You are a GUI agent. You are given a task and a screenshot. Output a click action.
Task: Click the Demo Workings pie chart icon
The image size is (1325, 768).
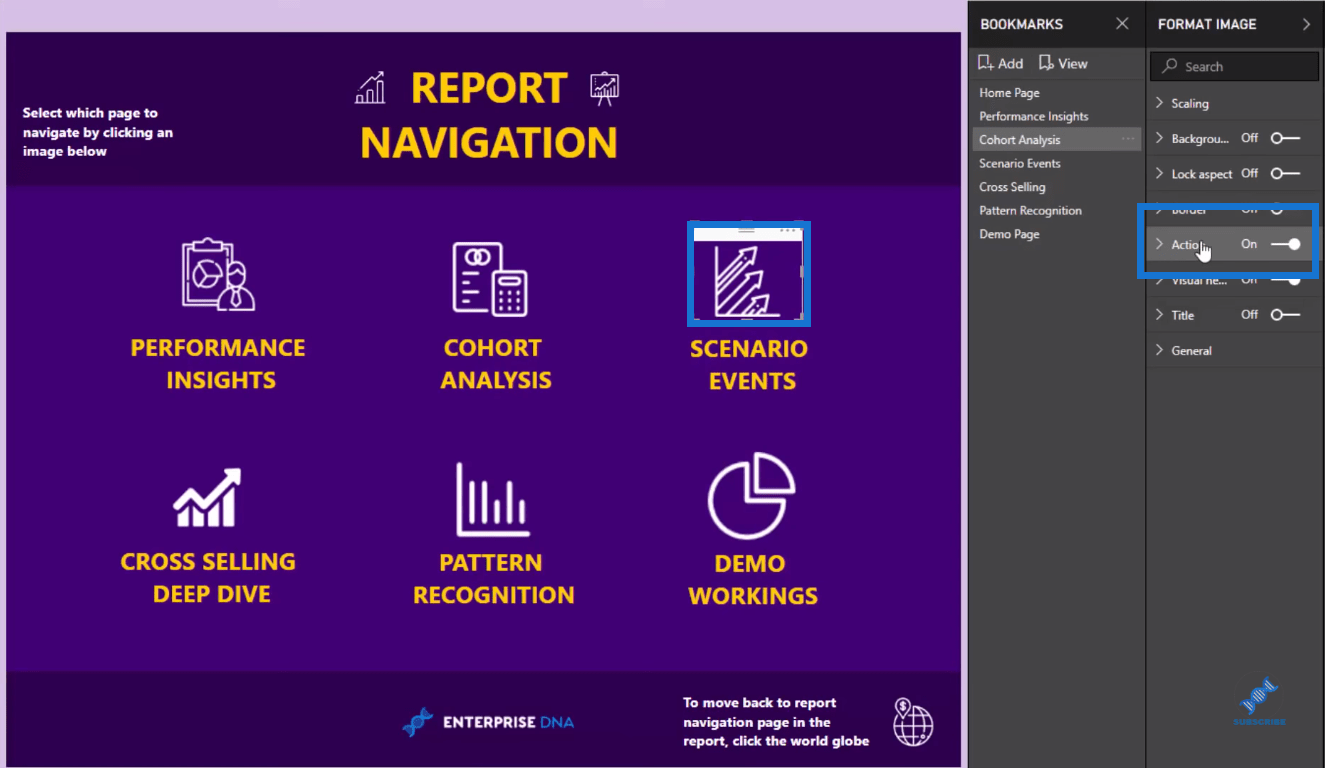pyautogui.click(x=751, y=496)
